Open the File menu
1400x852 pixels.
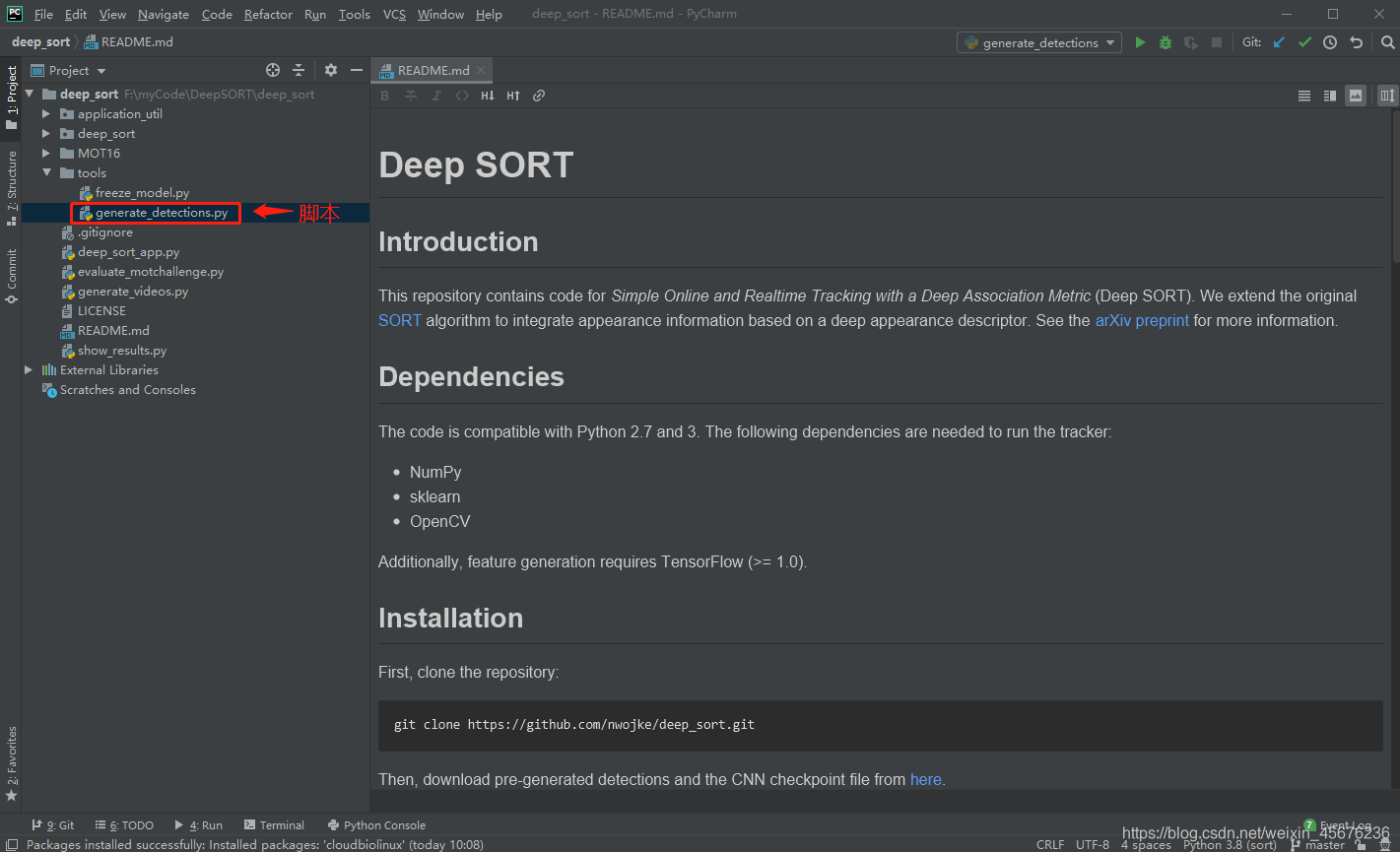click(43, 14)
